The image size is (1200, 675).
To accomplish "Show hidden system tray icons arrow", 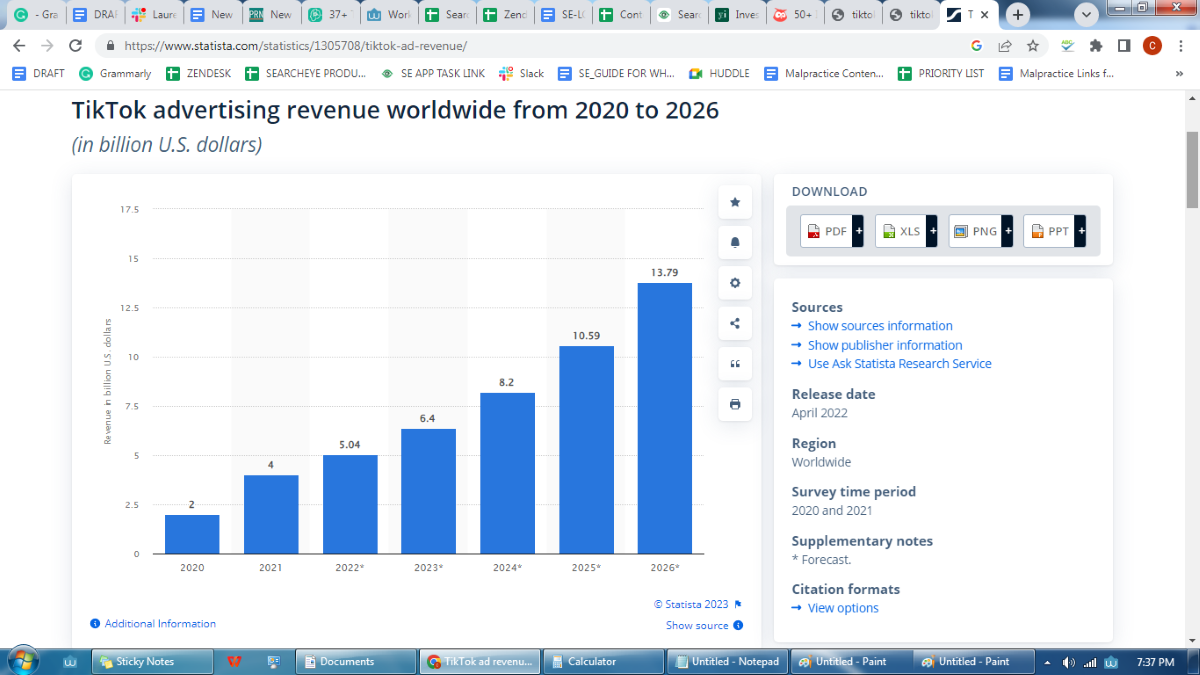I will pyautogui.click(x=1047, y=662).
